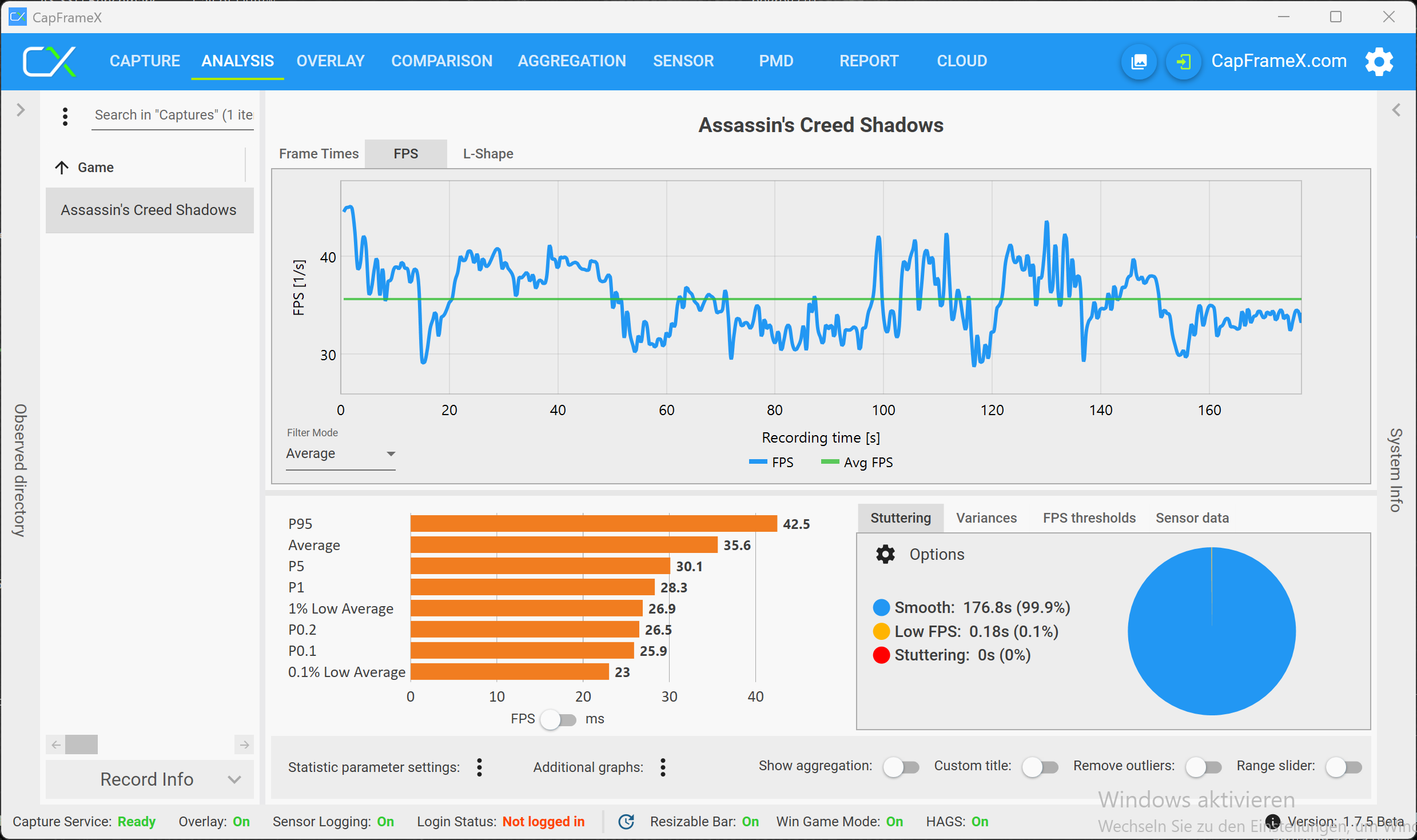The image size is (1417, 840).
Task: Toggle the FPS/ms unit switch
Action: (559, 719)
